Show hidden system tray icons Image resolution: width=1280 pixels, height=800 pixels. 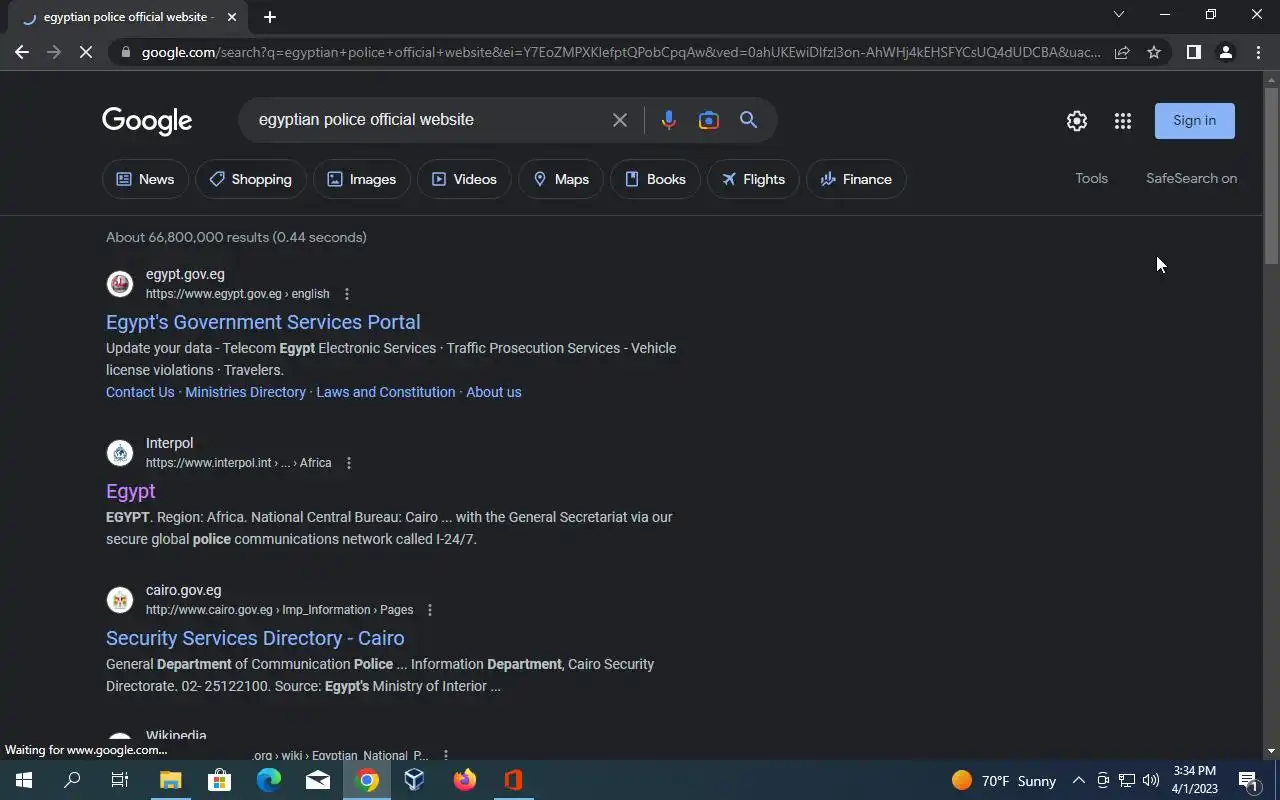point(1078,781)
